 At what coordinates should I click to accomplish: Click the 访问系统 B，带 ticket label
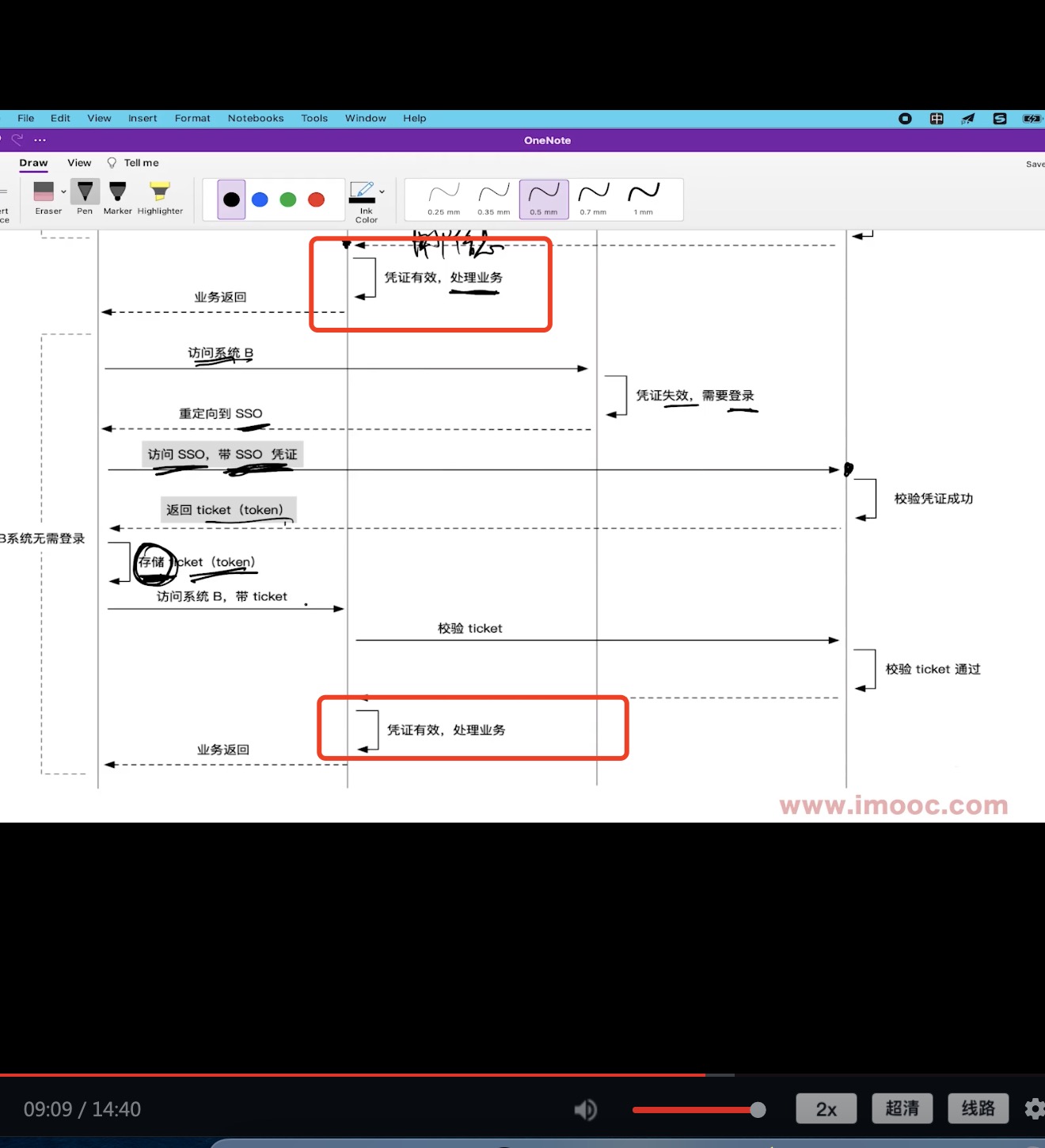(222, 596)
